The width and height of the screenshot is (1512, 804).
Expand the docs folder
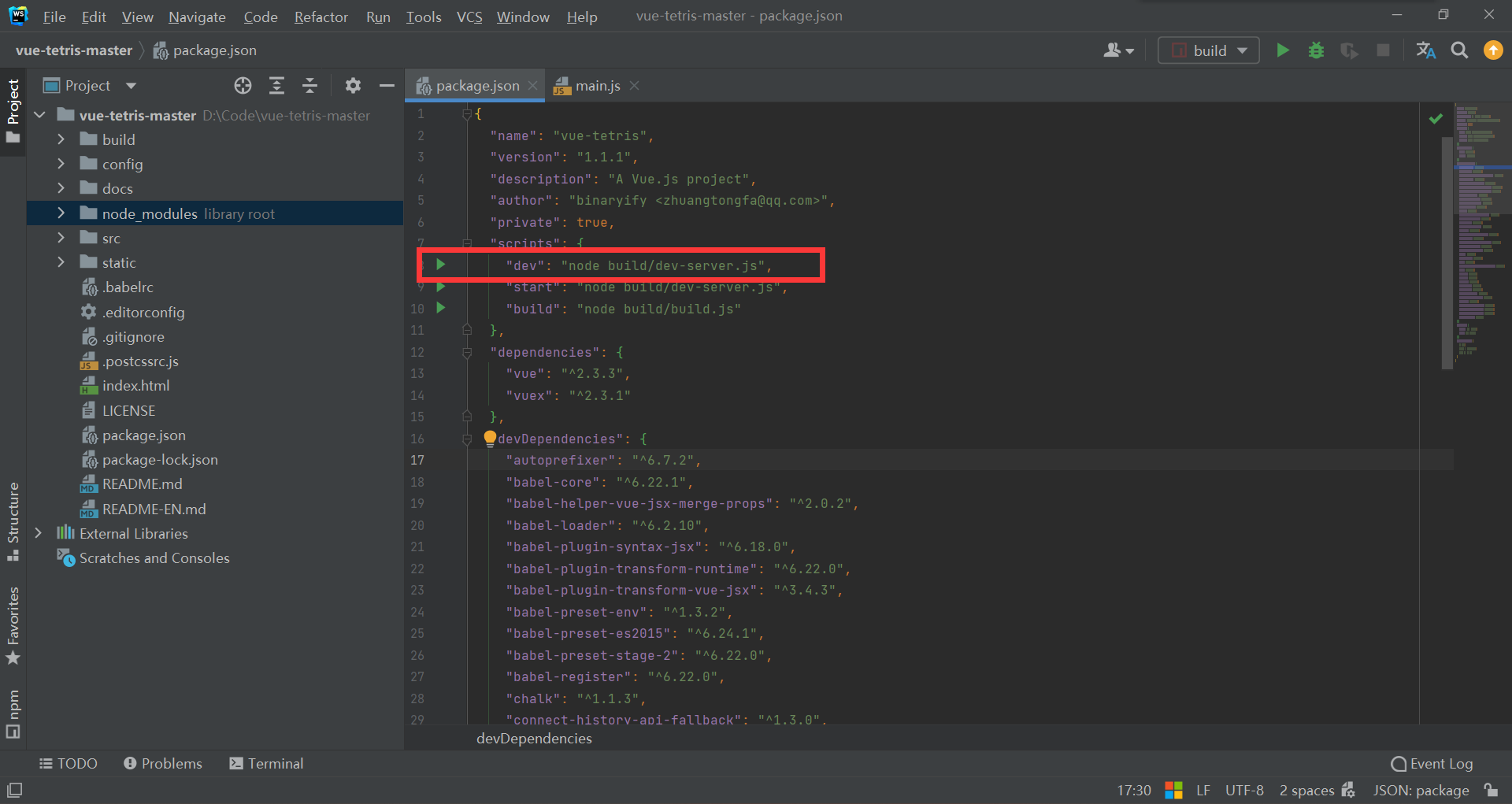click(61, 188)
